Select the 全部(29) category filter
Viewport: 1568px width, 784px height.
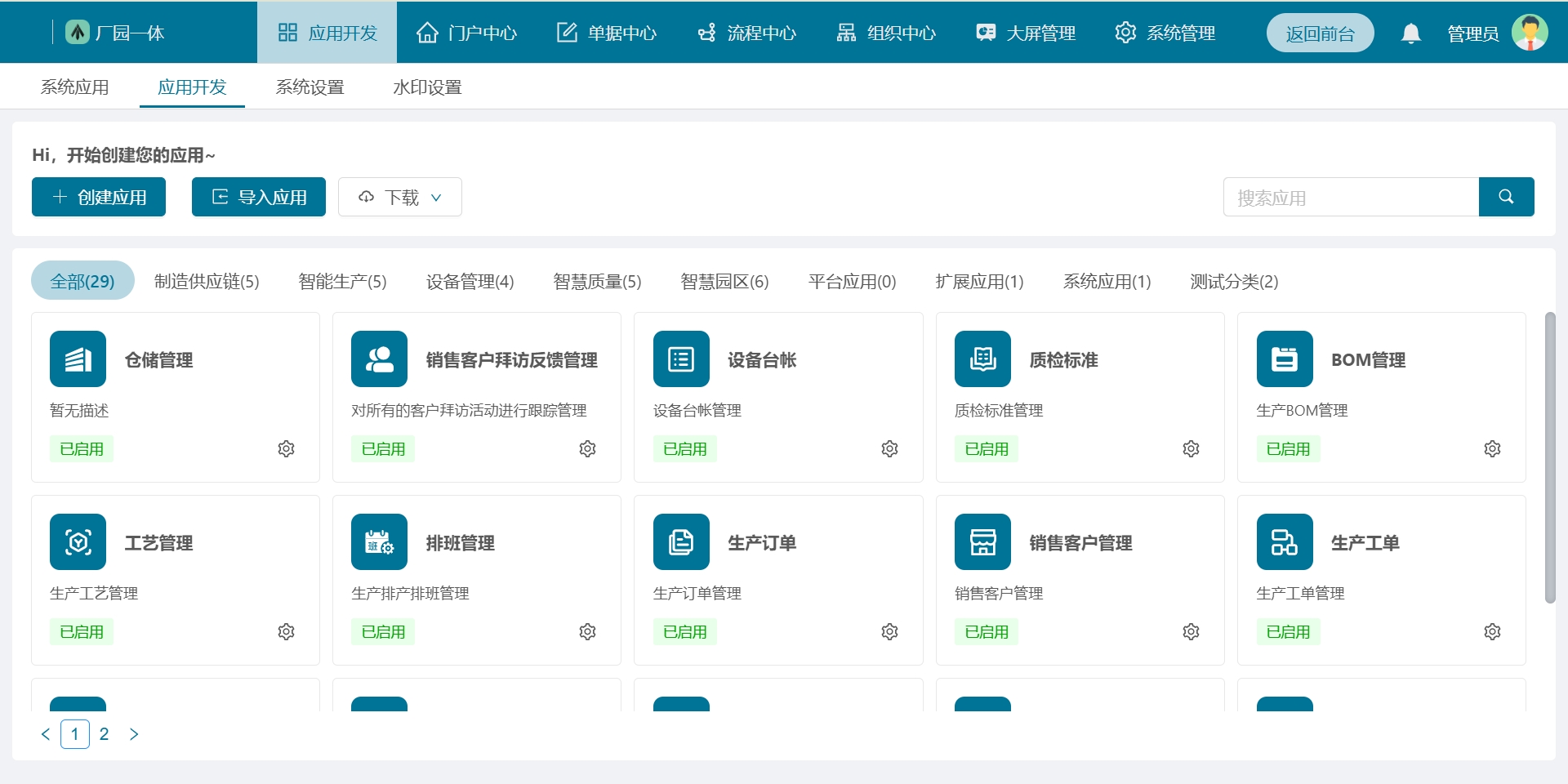click(x=82, y=281)
